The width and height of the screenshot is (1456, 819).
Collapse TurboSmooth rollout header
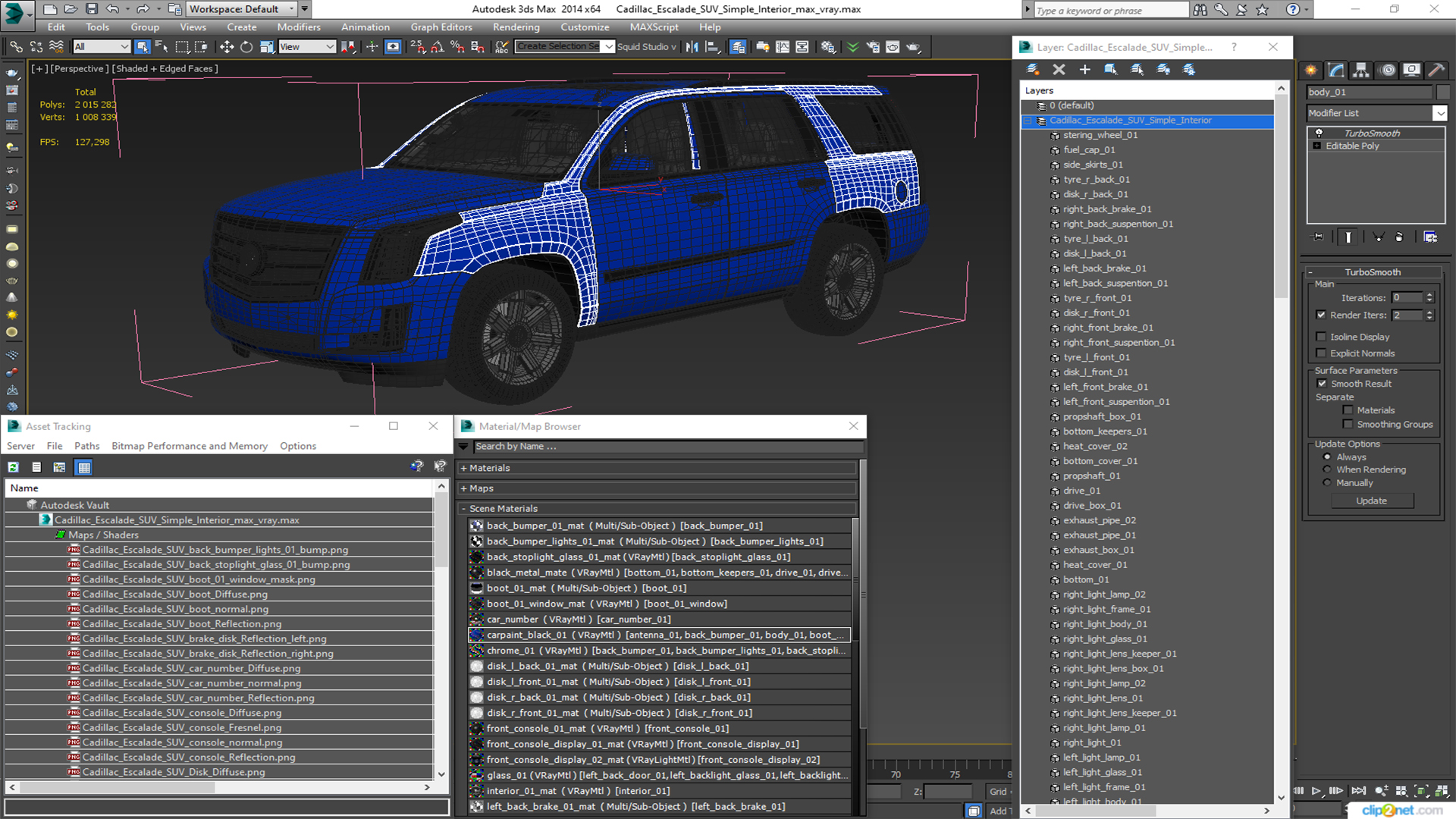point(1373,272)
